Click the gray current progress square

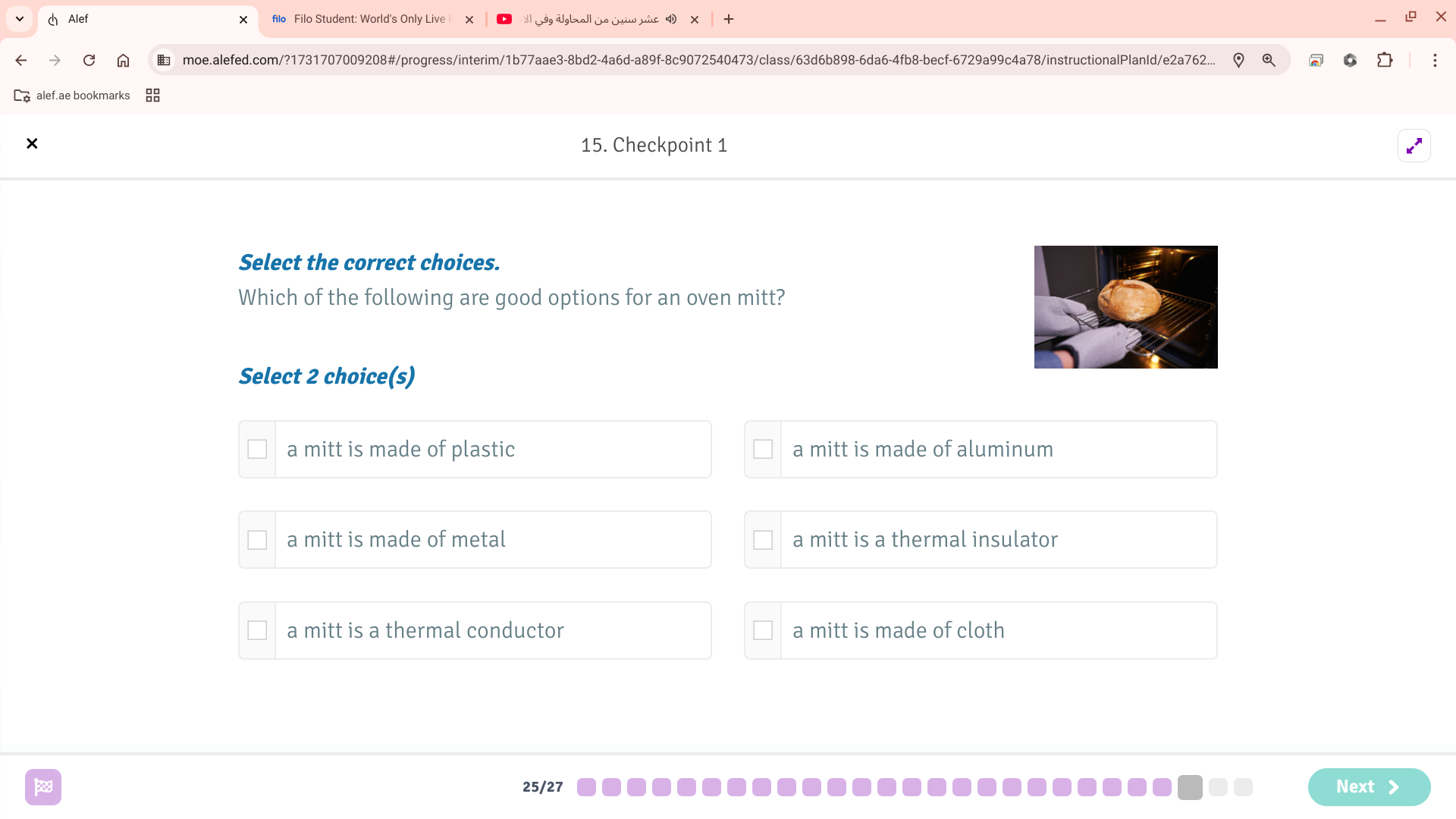click(x=1190, y=787)
